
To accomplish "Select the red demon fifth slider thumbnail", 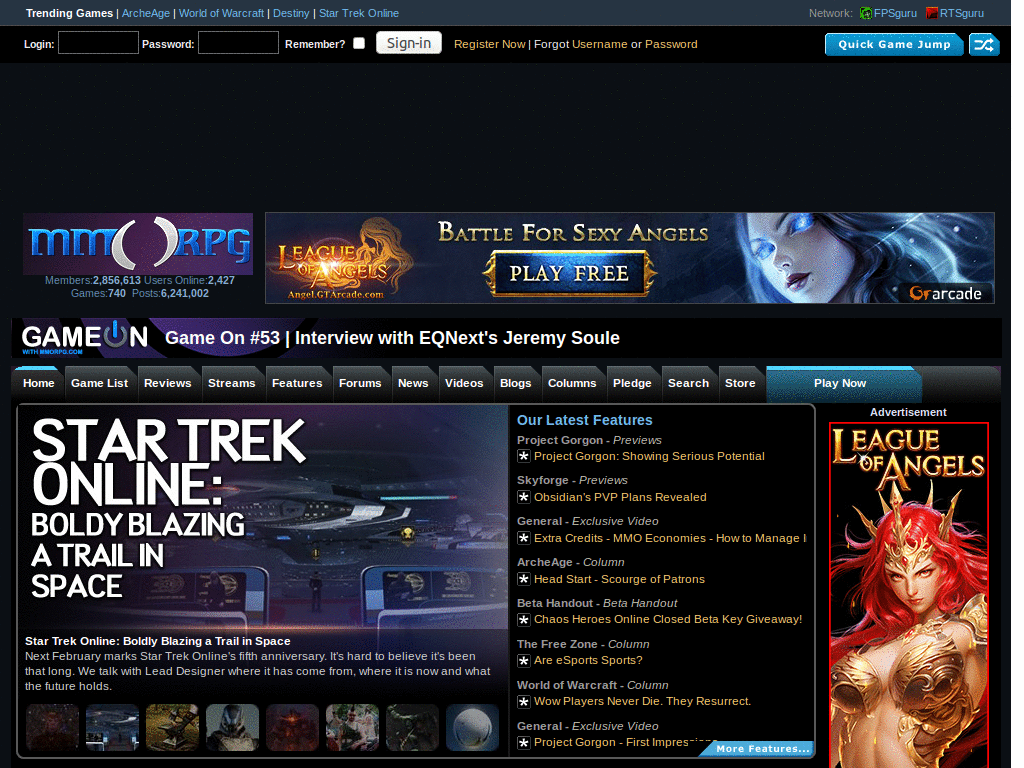I will click(293, 727).
